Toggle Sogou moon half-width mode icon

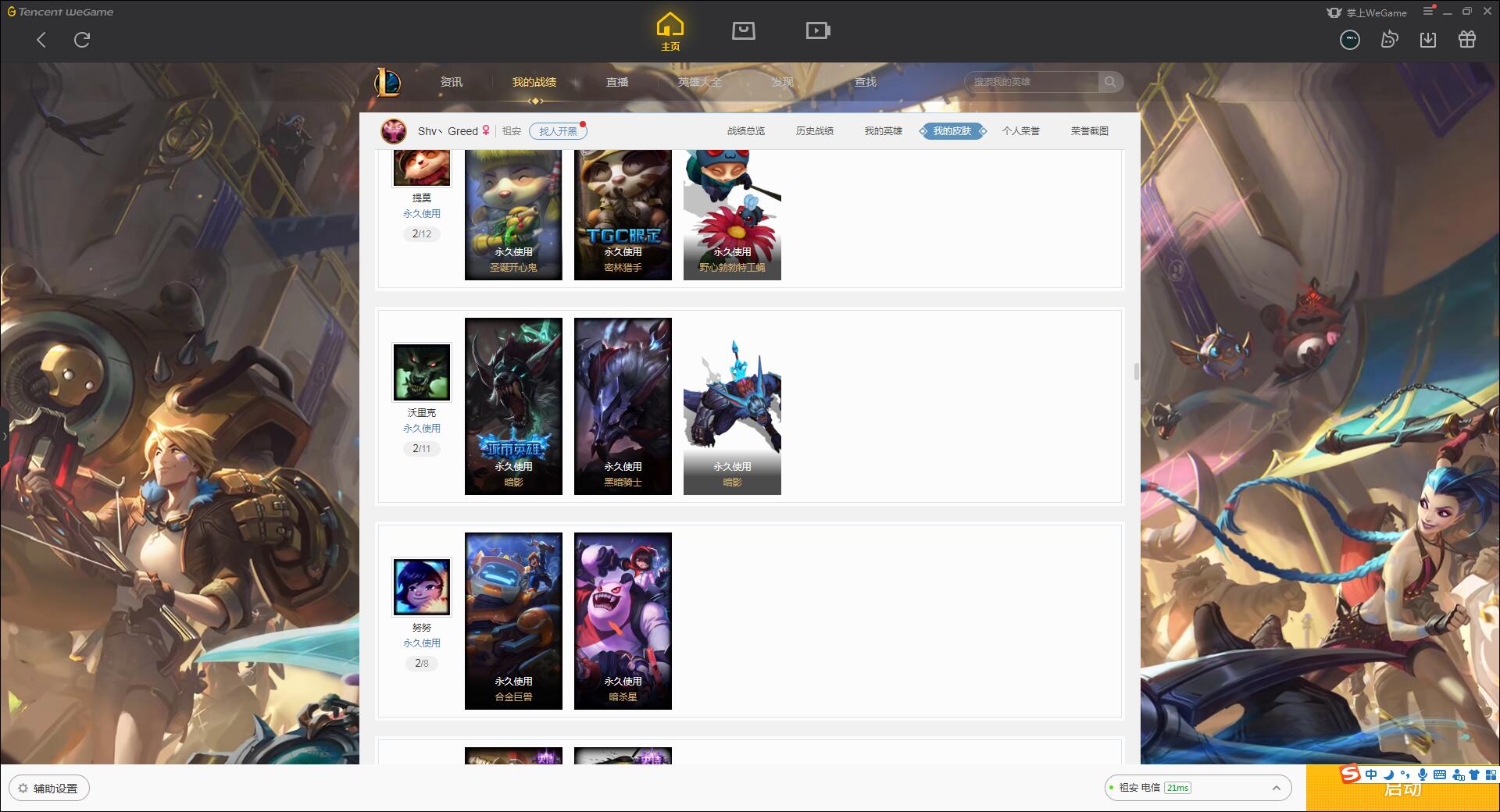click(x=1388, y=775)
